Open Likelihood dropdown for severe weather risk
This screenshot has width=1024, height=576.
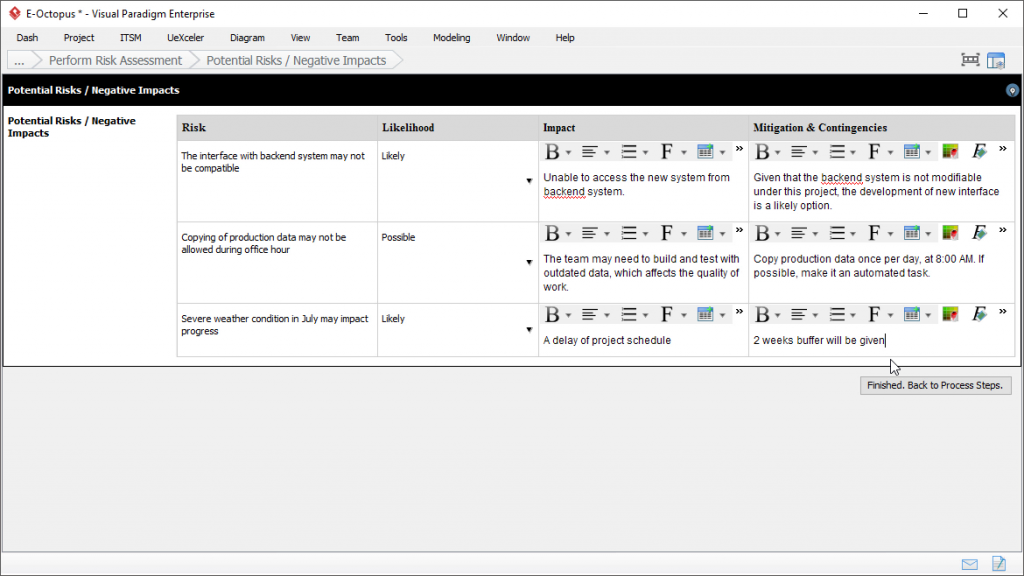click(529, 330)
